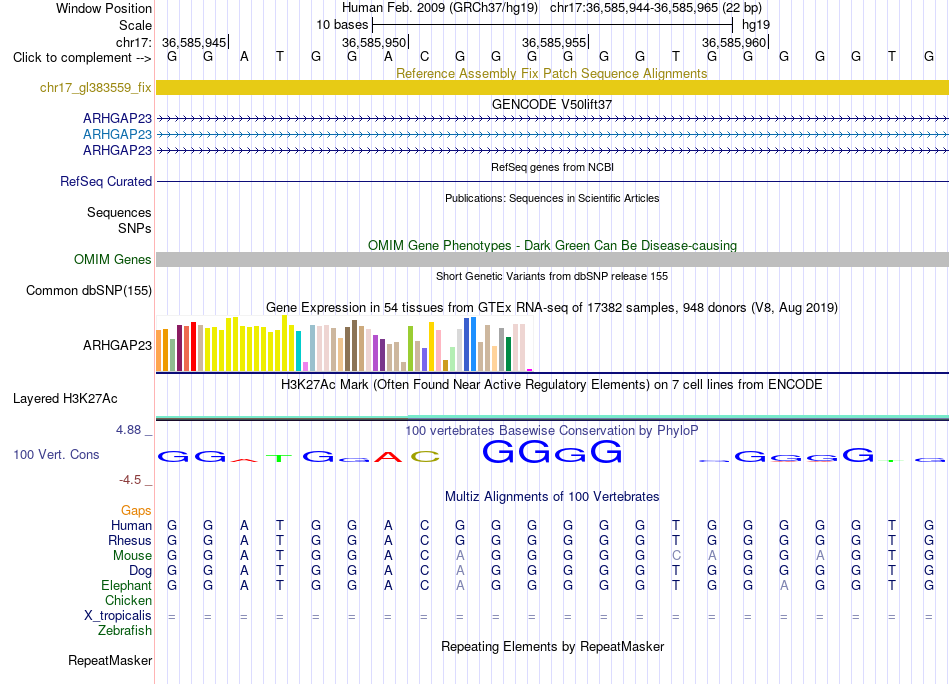The height and width of the screenshot is (684, 950).
Task: Select the "X_tropicalis" alignment row label
Action: coord(118,616)
